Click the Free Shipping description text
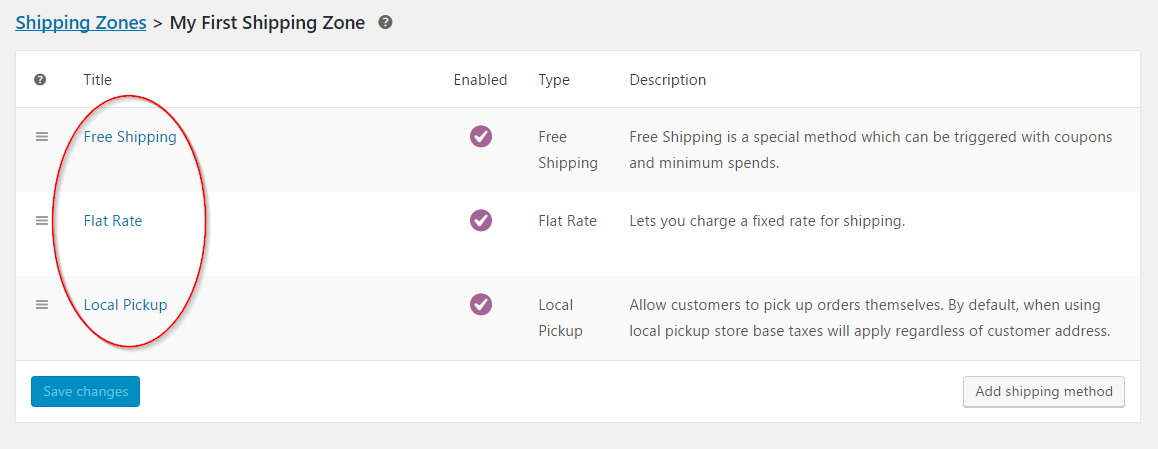The image size is (1158, 449). tap(870, 149)
